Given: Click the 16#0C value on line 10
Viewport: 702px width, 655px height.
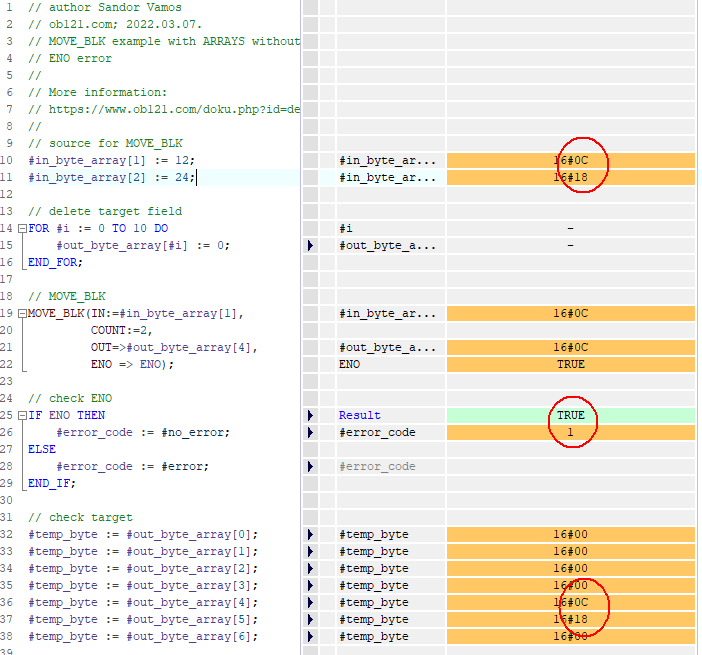Looking at the screenshot, I should coord(570,160).
